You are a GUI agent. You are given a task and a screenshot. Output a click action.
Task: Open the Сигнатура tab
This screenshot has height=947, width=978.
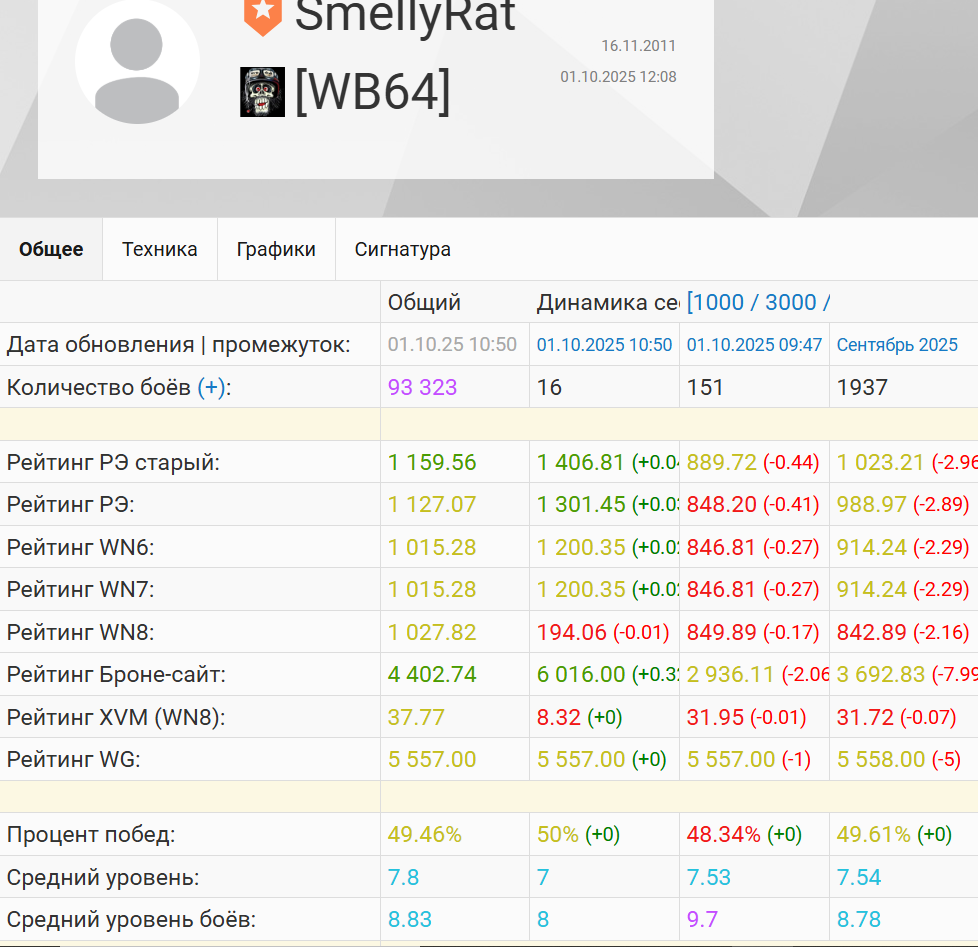coord(402,249)
